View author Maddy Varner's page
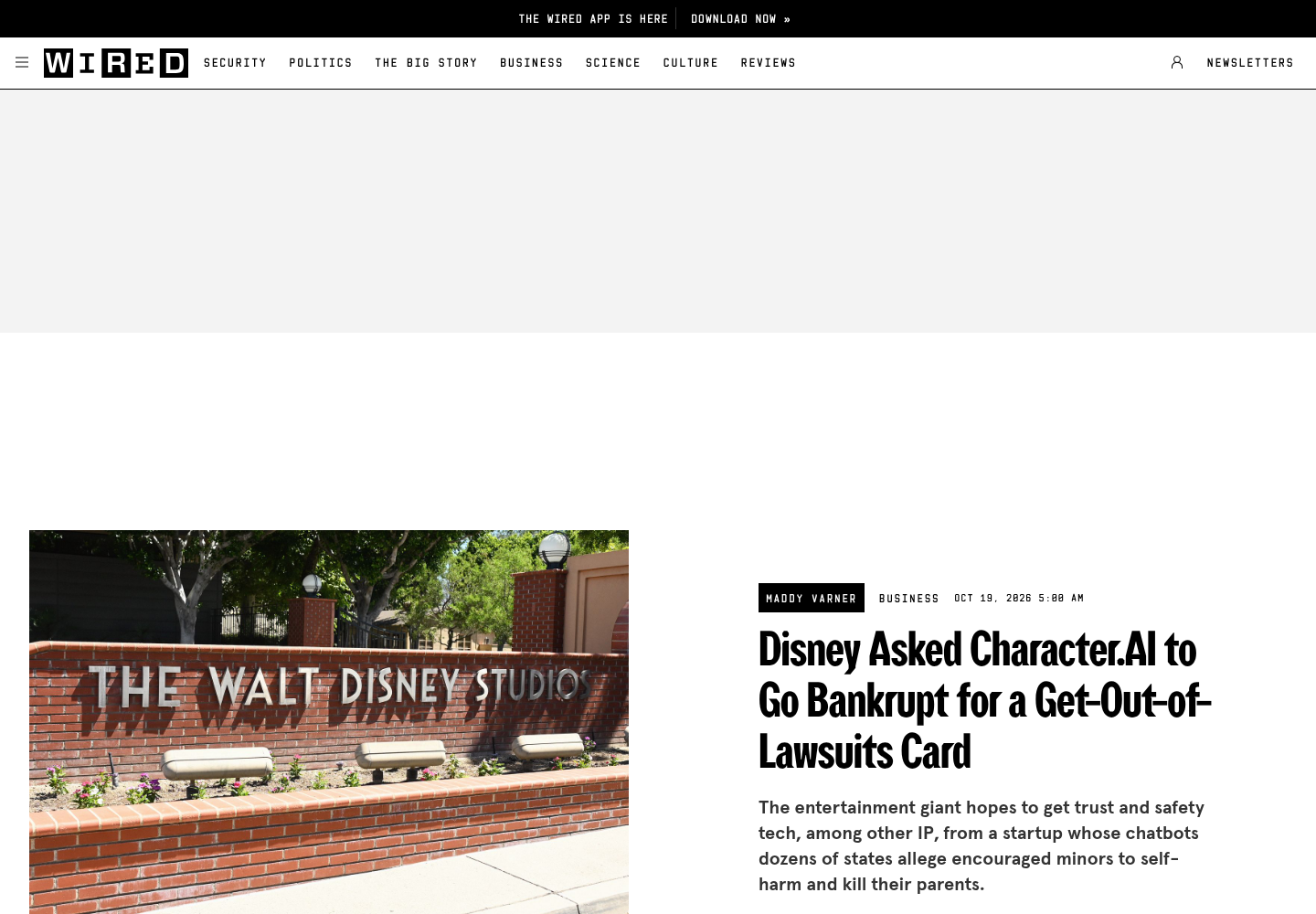 tap(812, 598)
